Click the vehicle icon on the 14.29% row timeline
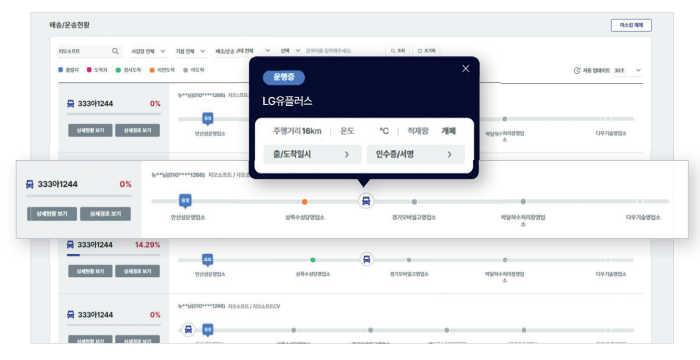The image size is (700, 360). tap(367, 259)
